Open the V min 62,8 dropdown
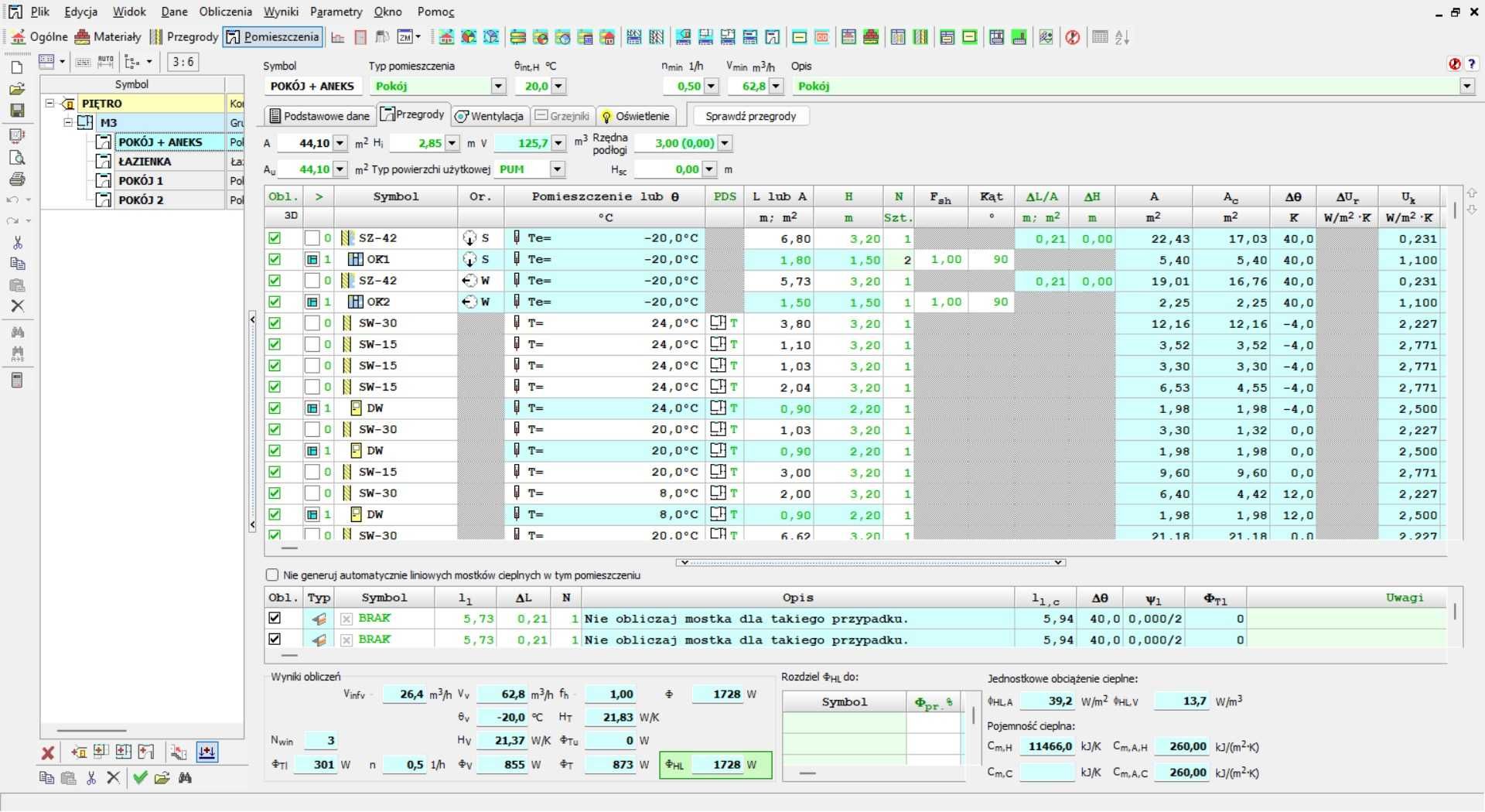1485x812 pixels. pos(776,86)
